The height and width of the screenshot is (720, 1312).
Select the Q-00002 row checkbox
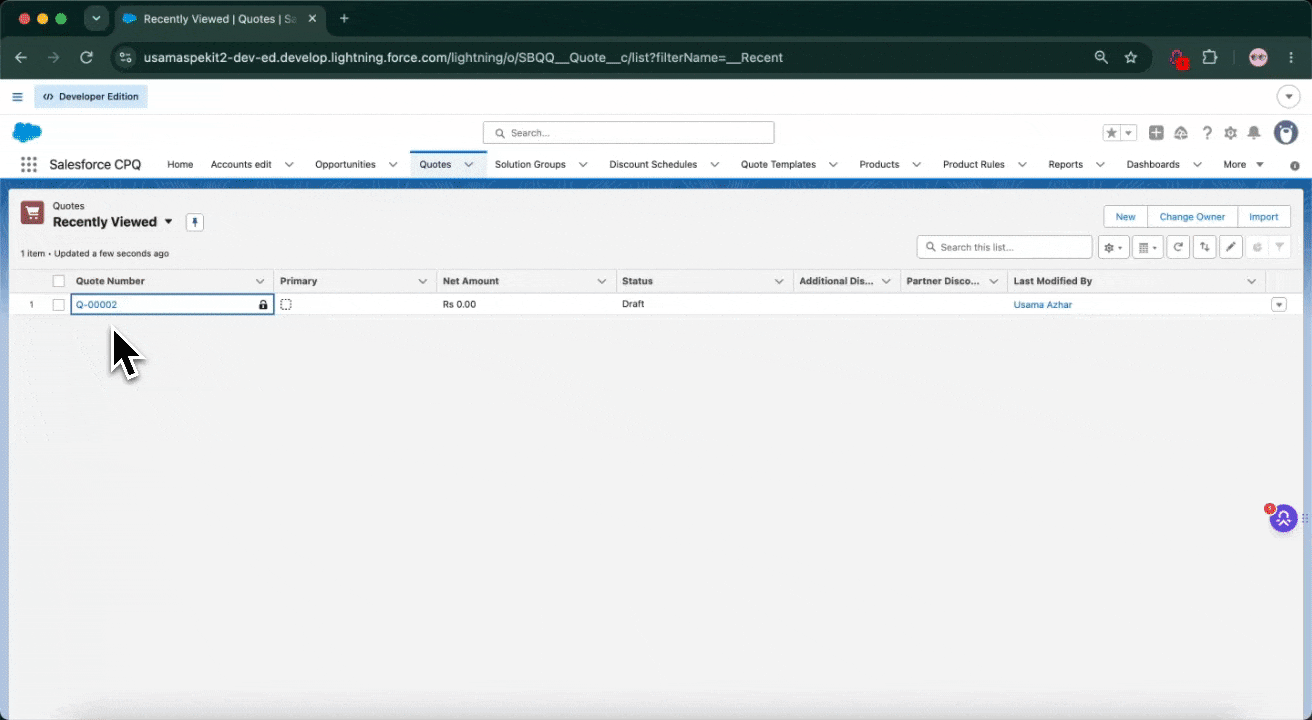[x=59, y=305]
